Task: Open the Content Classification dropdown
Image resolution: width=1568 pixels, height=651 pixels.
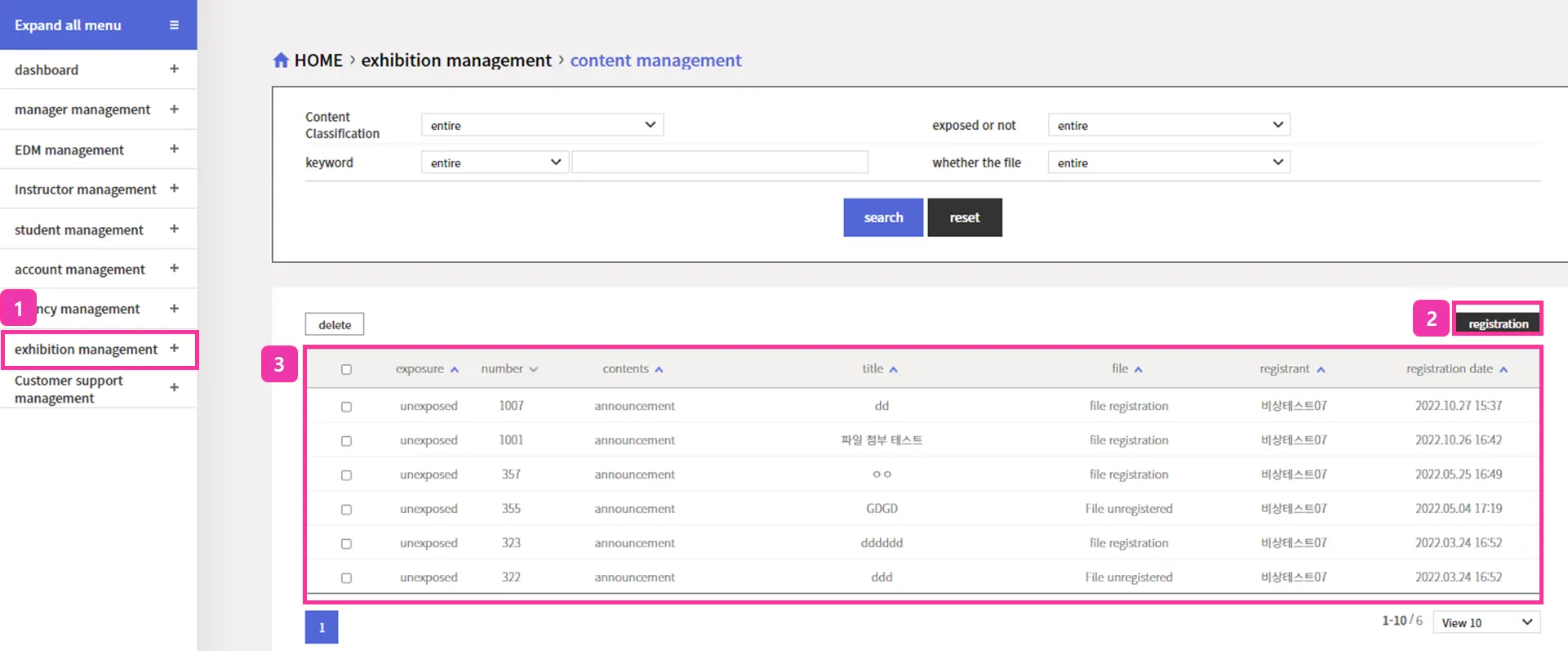Action: 542,125
